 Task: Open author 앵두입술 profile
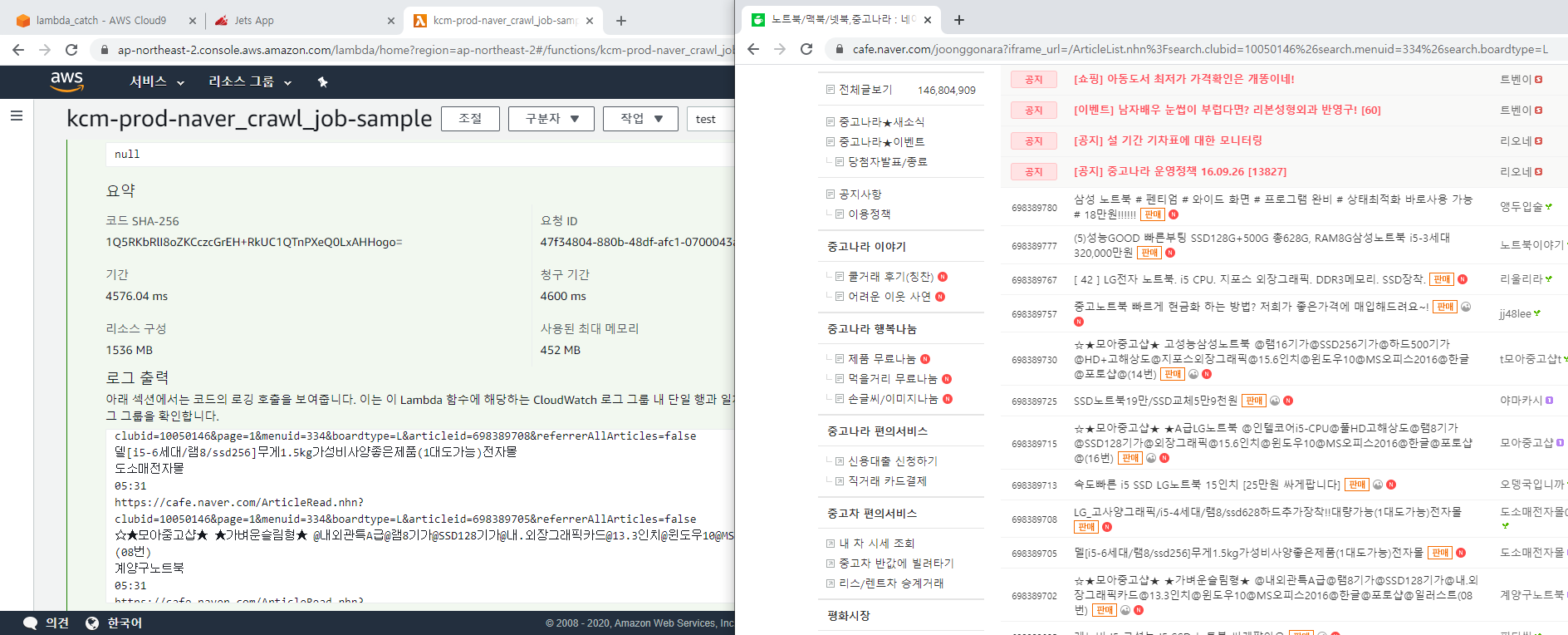coord(1521,207)
